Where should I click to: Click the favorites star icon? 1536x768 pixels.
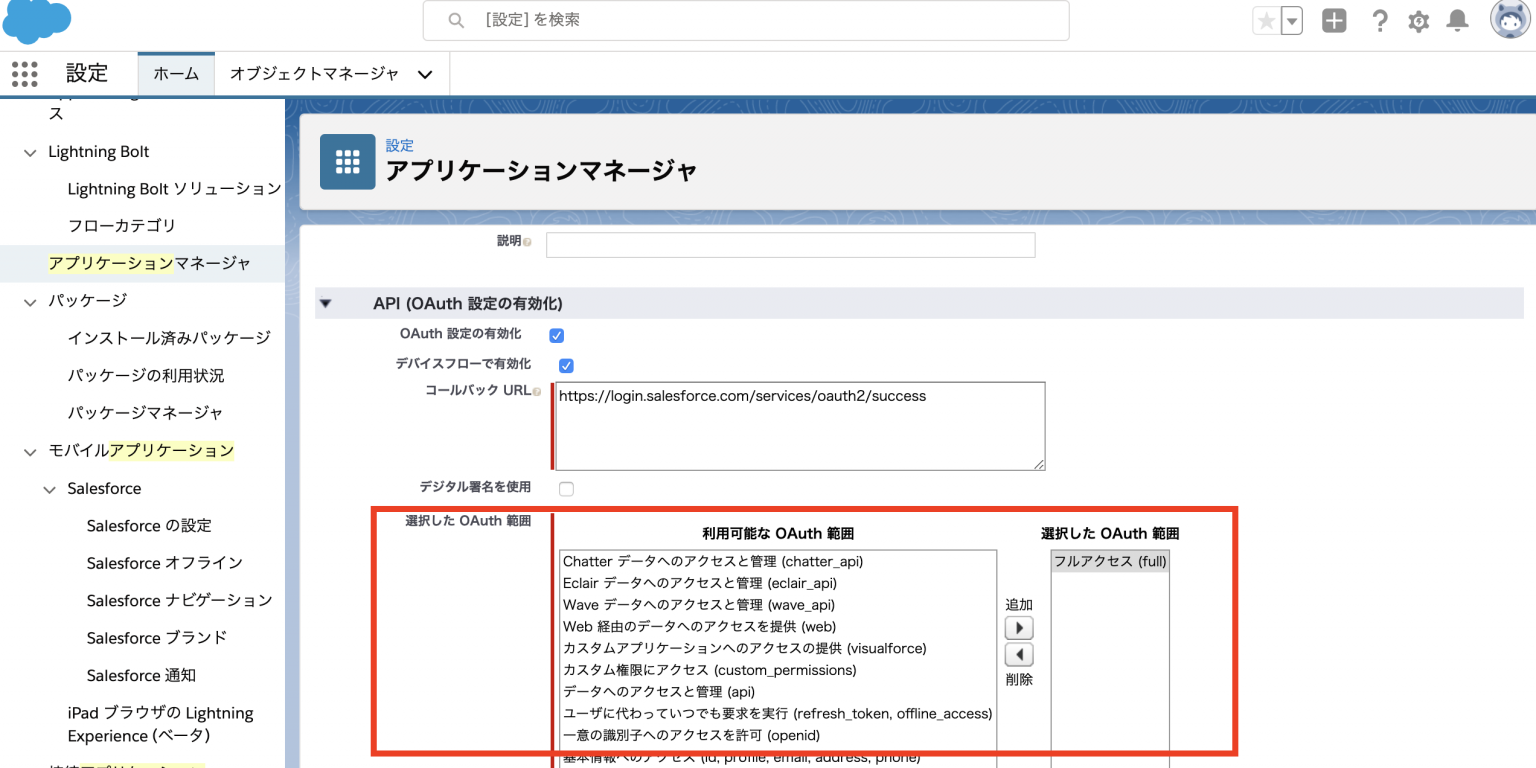1268,19
